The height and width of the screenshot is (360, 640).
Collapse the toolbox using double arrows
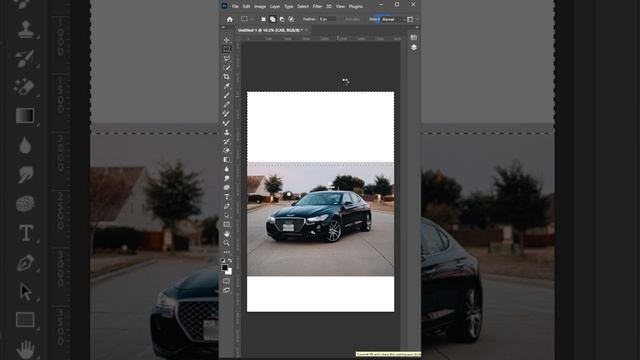tap(222, 27)
